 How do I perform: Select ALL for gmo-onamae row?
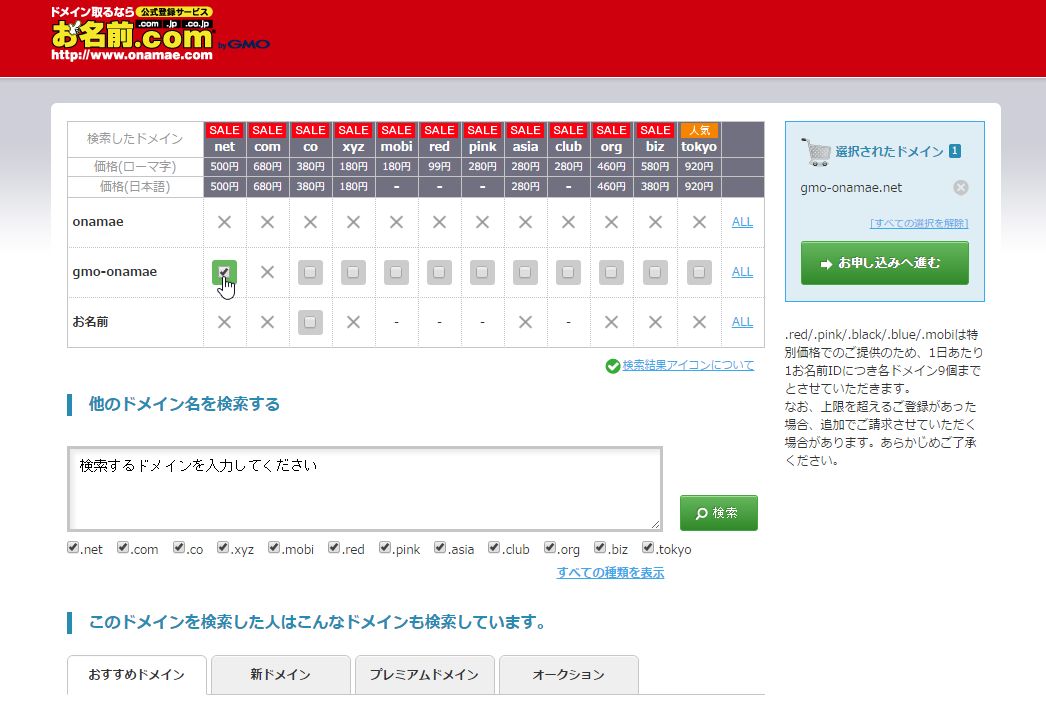742,272
